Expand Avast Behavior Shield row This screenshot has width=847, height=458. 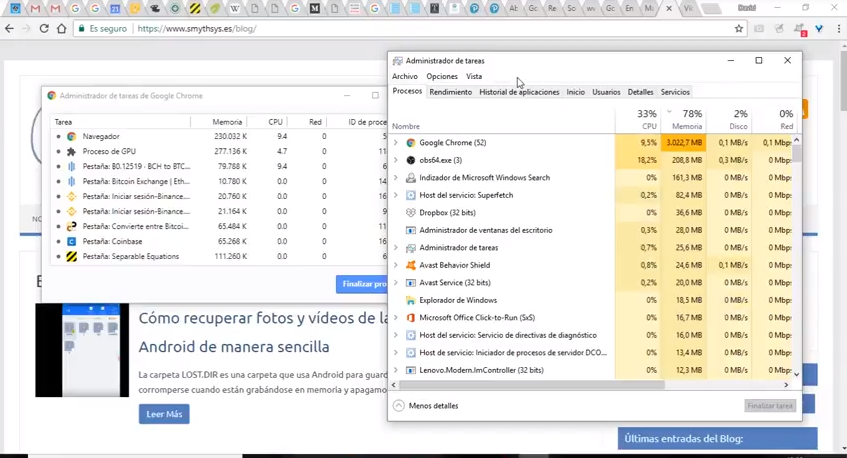(x=396, y=265)
